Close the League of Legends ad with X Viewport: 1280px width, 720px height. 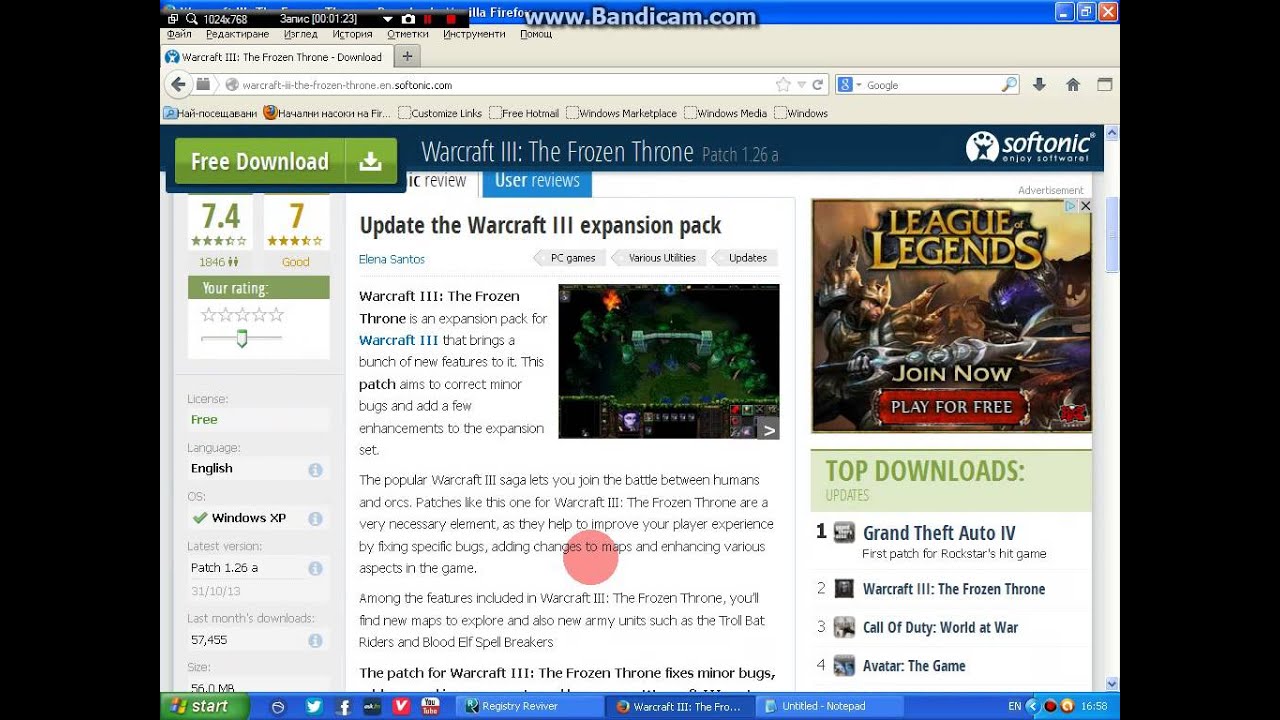1085,206
